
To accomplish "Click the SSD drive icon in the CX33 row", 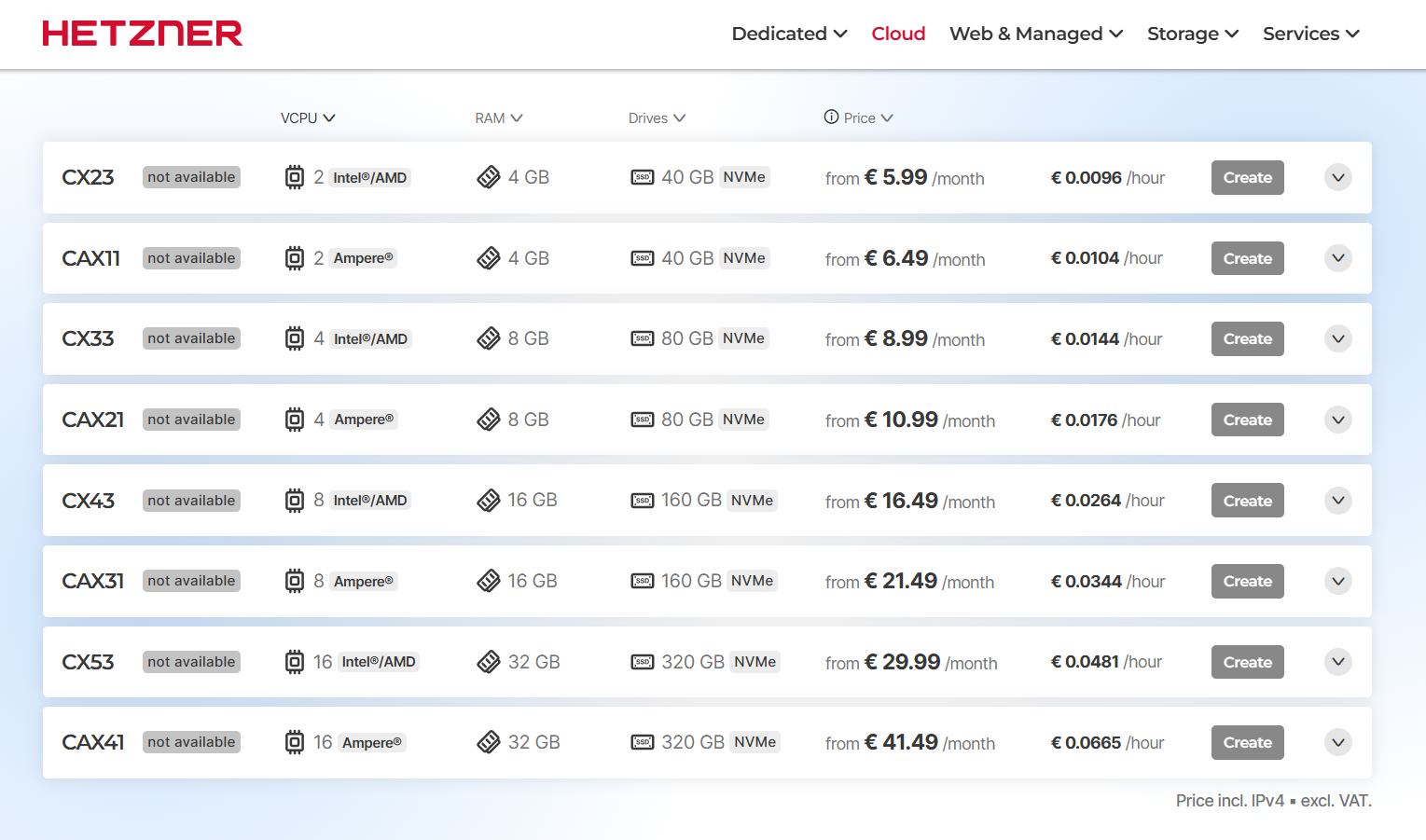I will (x=643, y=338).
